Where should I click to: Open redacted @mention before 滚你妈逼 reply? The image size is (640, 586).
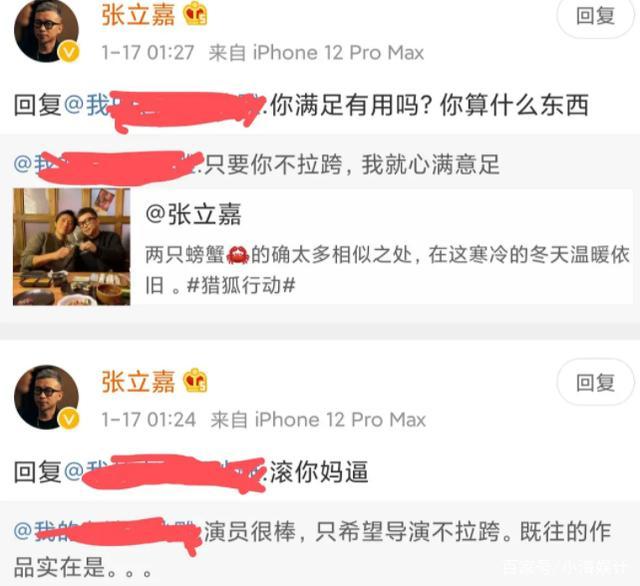tap(165, 472)
